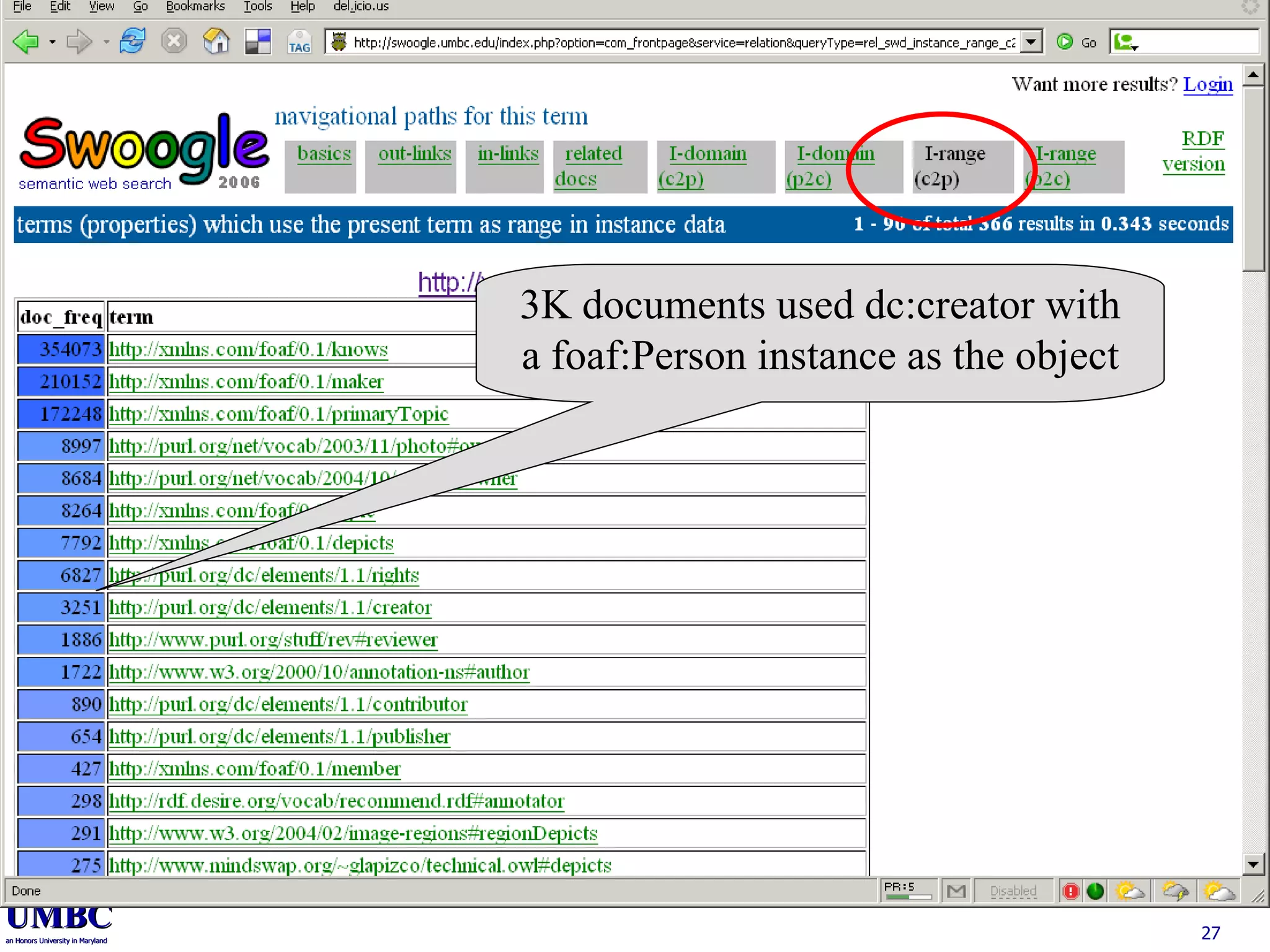Click the blue Reload page icon

coord(132,42)
